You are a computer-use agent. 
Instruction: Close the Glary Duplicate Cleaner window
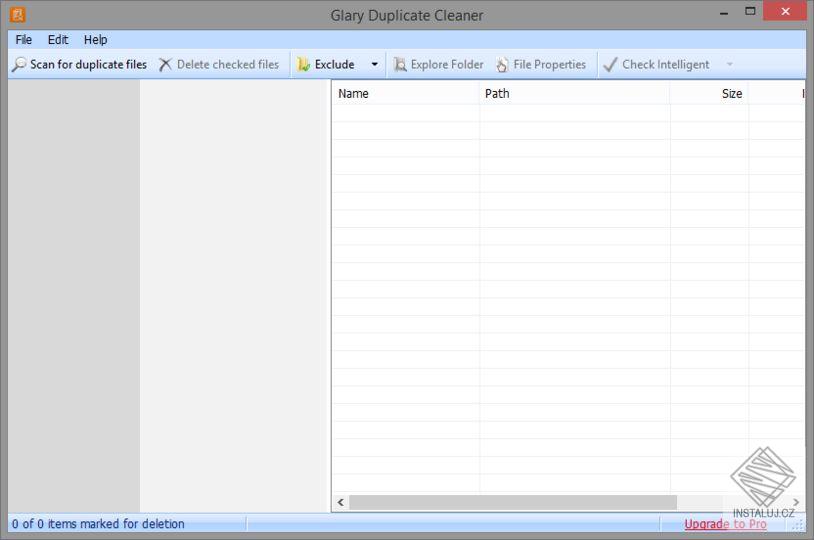785,11
